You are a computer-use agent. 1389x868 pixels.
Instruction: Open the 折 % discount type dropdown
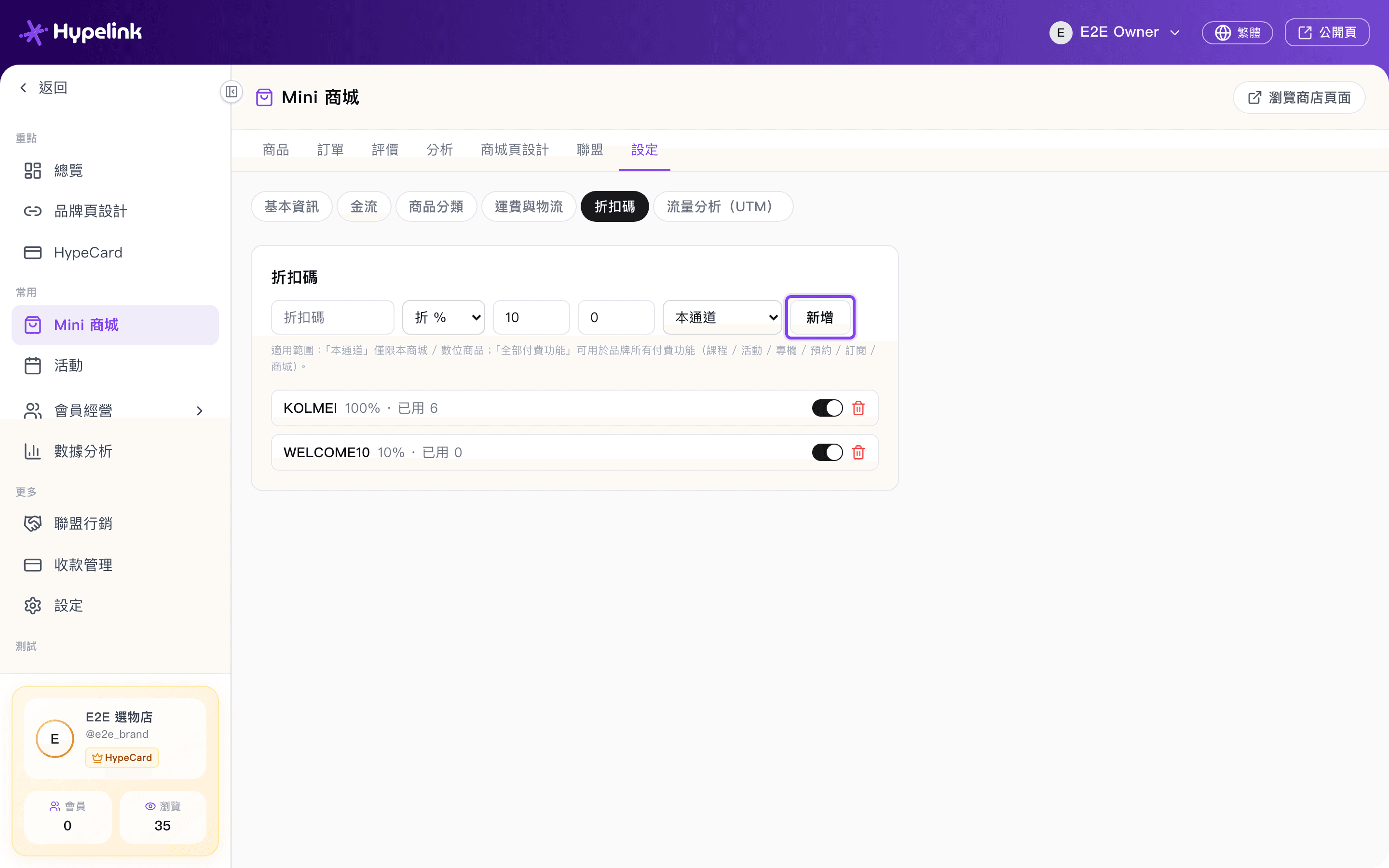click(444, 317)
